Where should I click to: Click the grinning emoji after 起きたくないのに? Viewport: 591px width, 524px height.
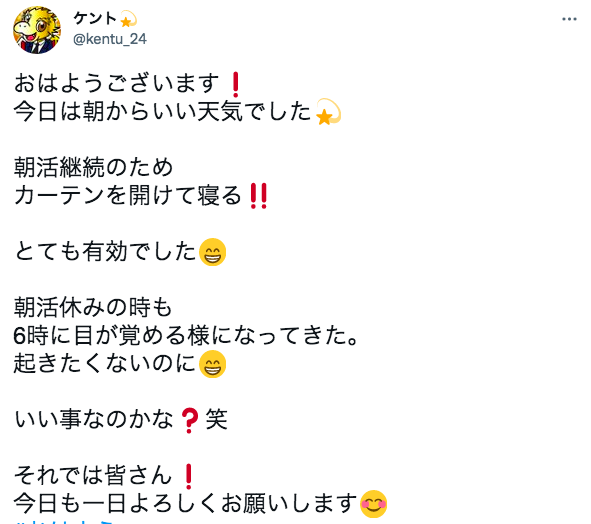coord(213,364)
